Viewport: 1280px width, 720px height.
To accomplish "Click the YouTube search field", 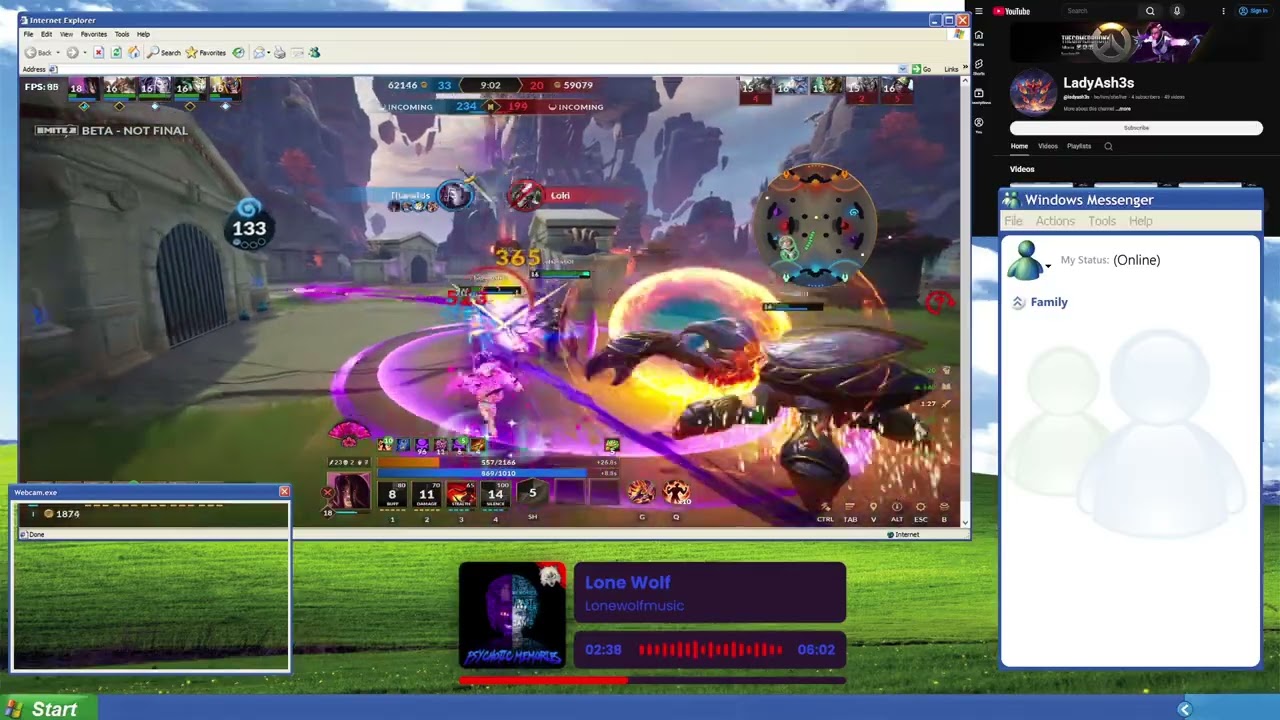I will tap(1099, 11).
